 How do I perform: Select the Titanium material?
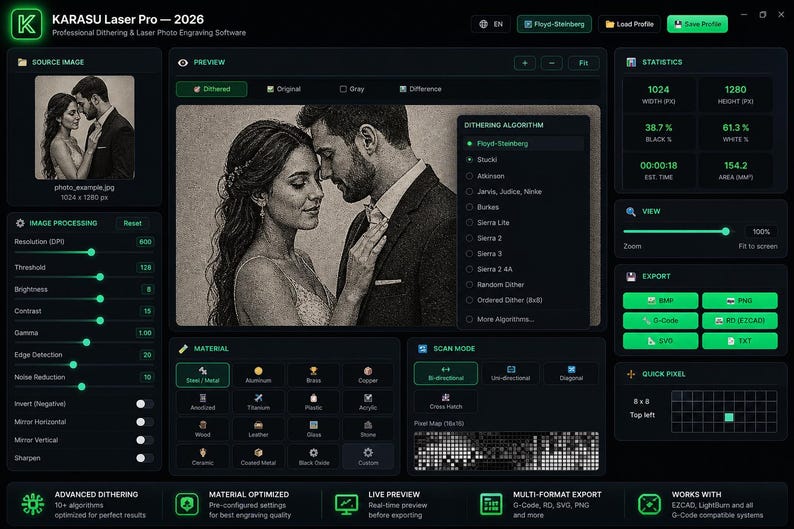(x=258, y=402)
